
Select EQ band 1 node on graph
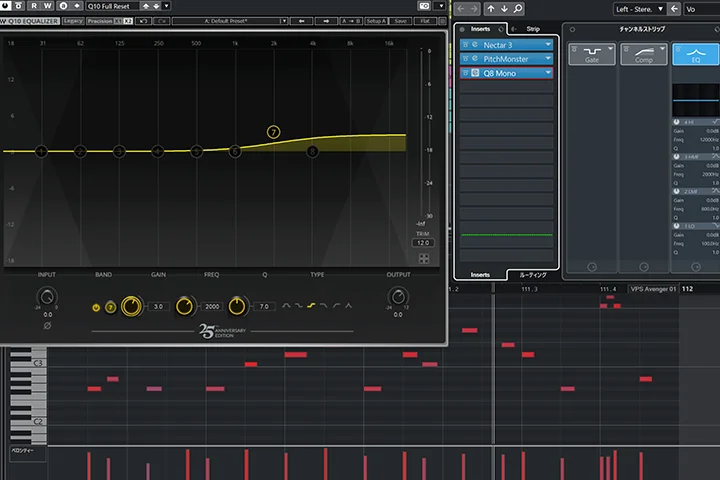41,151
